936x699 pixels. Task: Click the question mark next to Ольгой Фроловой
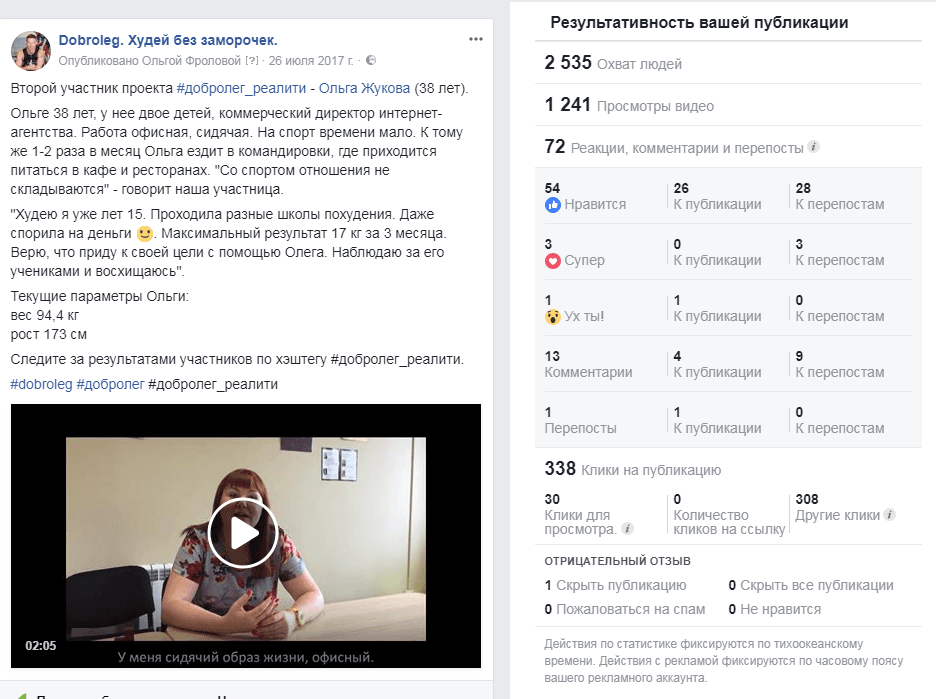(252, 61)
